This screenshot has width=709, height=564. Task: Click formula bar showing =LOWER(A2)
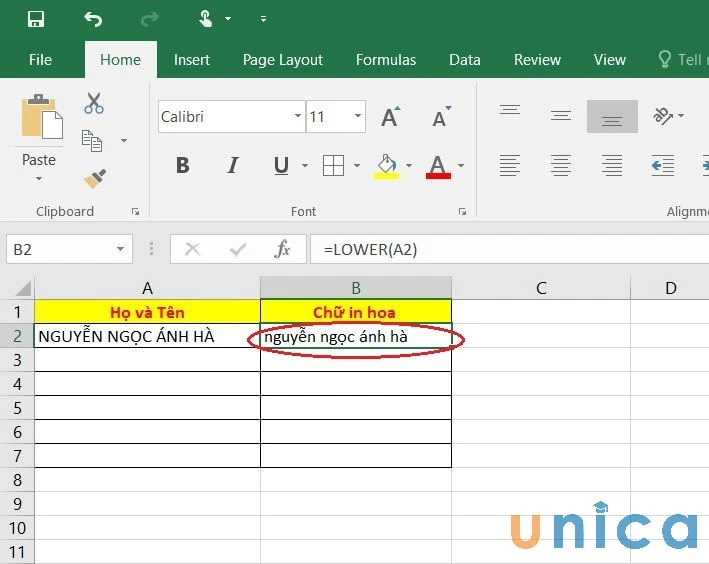(509, 249)
